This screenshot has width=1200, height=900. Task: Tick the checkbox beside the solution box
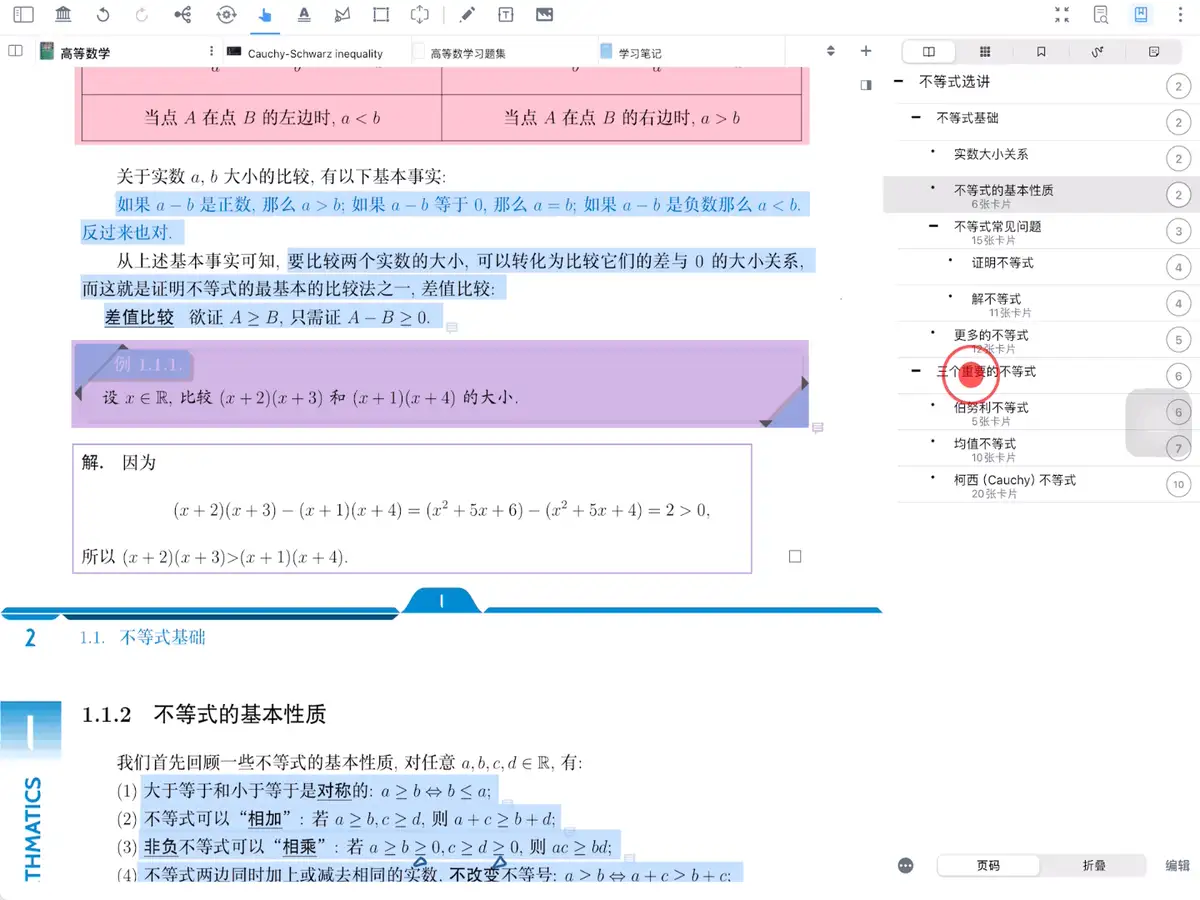(795, 557)
